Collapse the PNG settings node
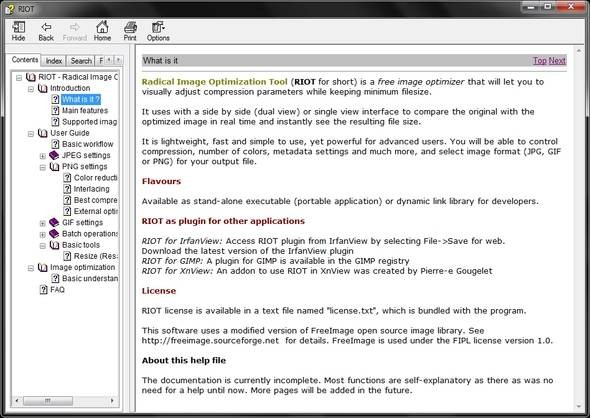This screenshot has height=418, width=590. 43,167
